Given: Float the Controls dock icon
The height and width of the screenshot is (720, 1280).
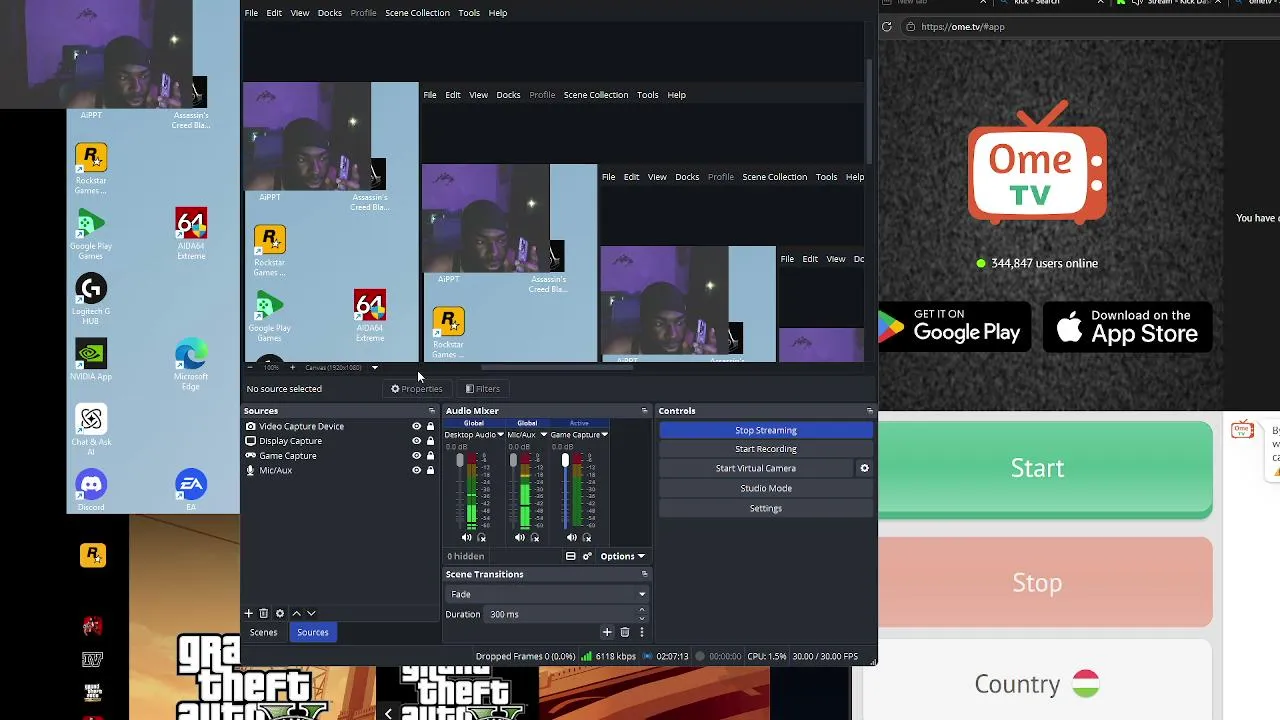Looking at the screenshot, I should 870,411.
